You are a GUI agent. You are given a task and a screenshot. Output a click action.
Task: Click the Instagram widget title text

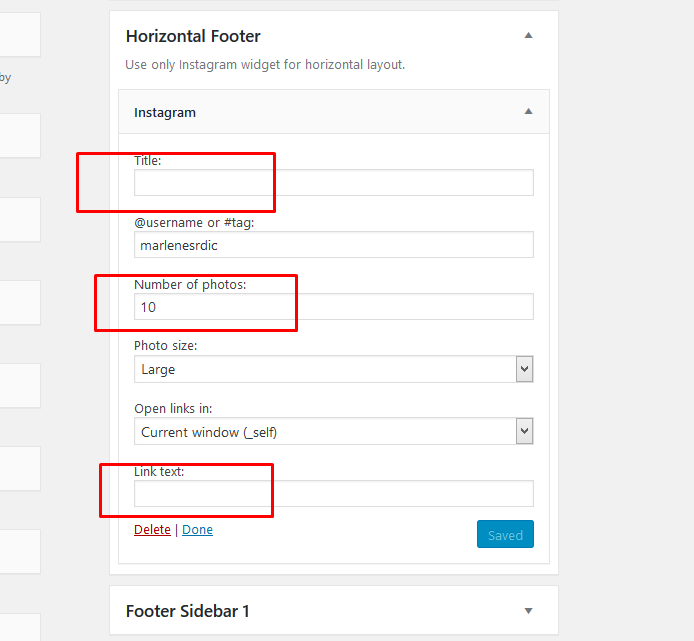coord(165,113)
